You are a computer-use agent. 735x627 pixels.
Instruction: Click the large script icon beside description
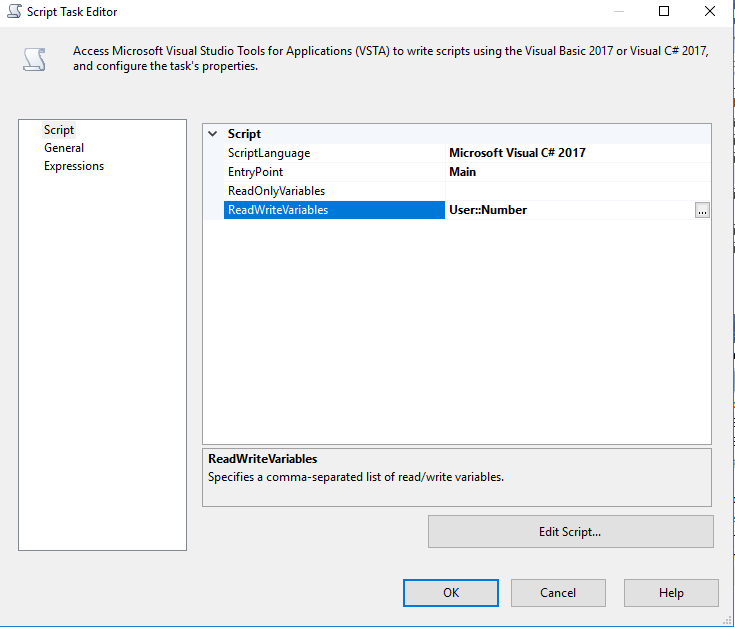click(34, 60)
